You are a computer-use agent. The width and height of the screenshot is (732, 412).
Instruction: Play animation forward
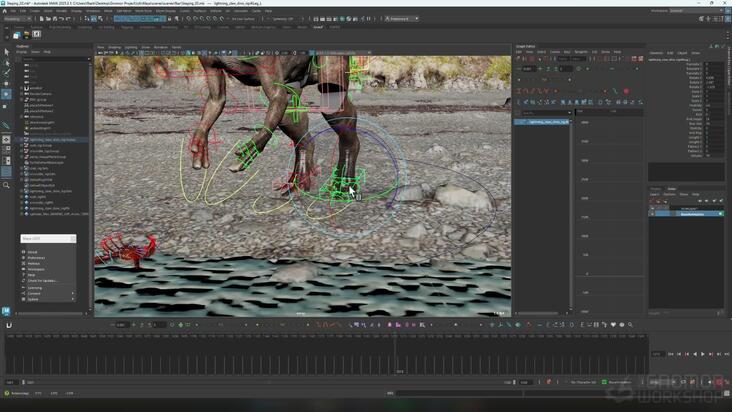click(x=703, y=354)
